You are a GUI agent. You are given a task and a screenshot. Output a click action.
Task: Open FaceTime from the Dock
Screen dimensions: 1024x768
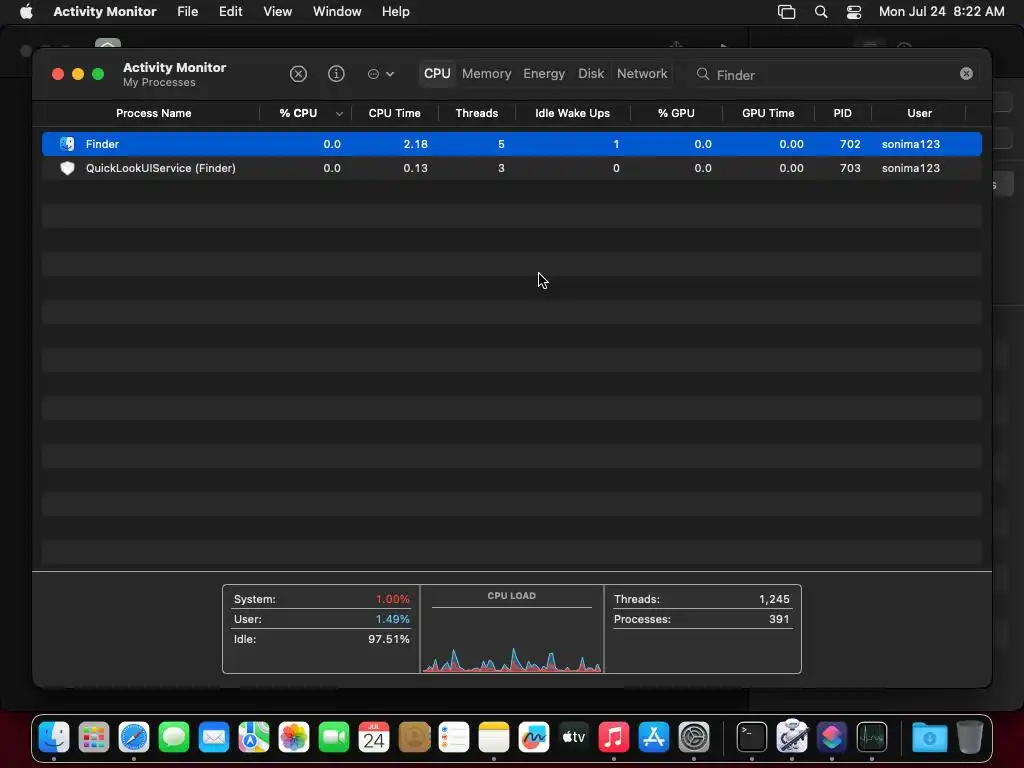pyautogui.click(x=334, y=737)
